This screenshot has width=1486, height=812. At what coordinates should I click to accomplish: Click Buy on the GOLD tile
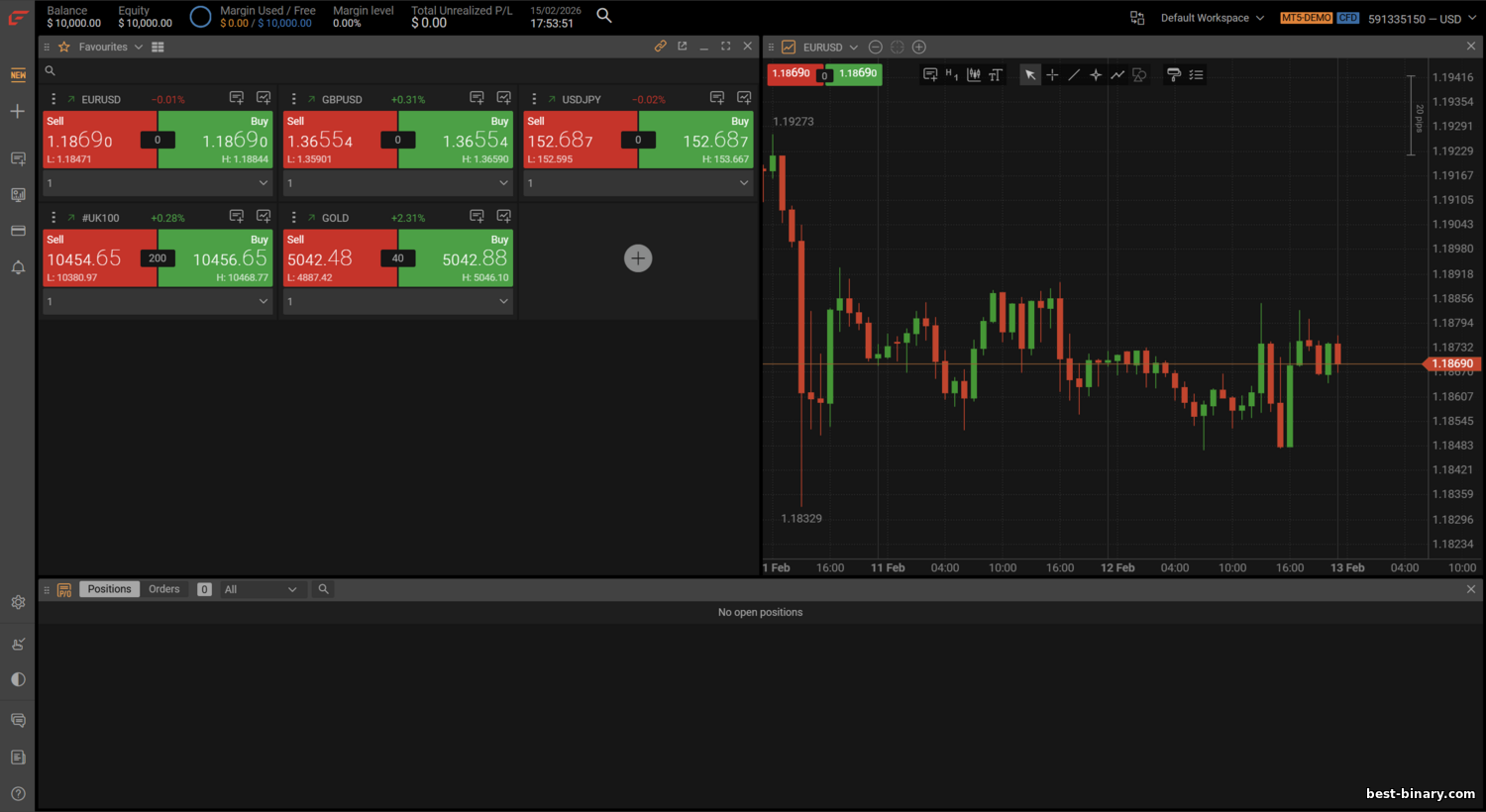(456, 258)
